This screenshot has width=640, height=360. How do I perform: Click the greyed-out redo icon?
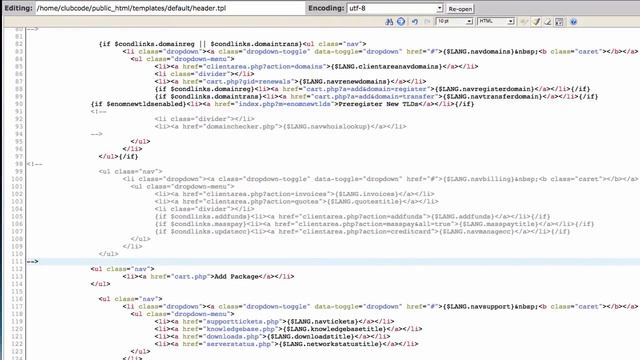pos(427,22)
